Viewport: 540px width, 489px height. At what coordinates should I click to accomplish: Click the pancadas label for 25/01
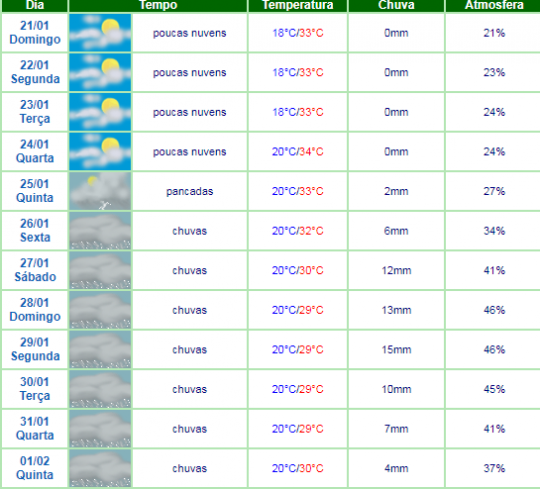tap(189, 191)
